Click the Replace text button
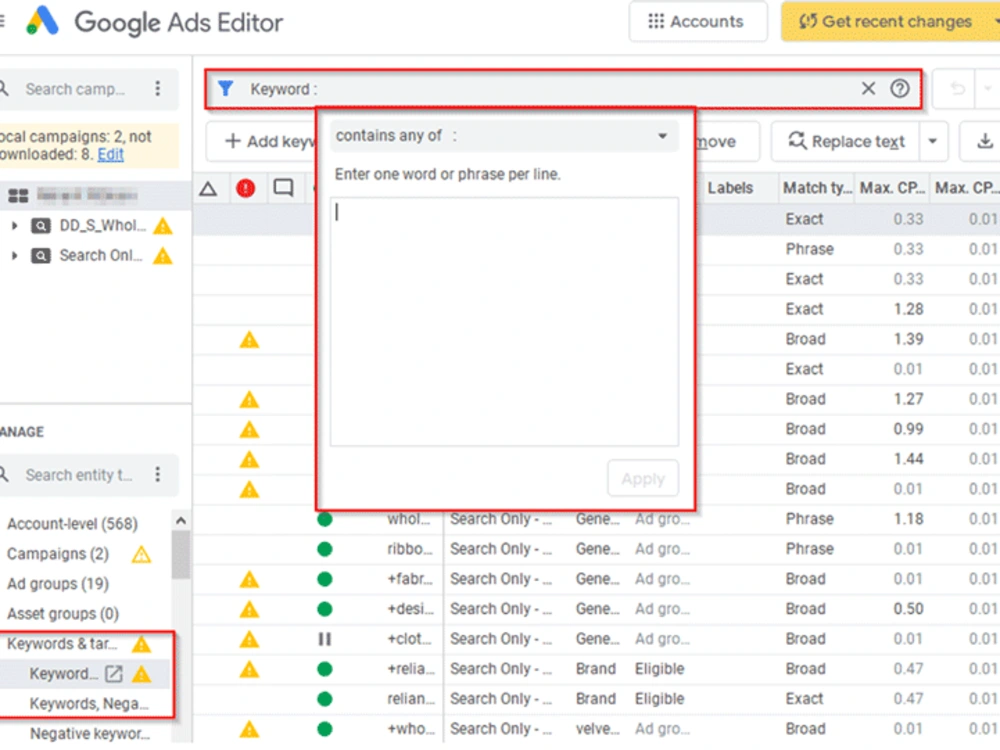 [846, 141]
